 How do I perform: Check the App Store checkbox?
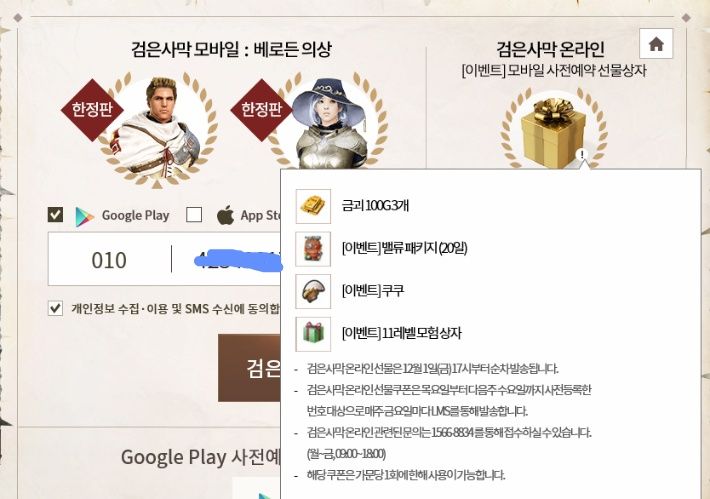pos(194,215)
